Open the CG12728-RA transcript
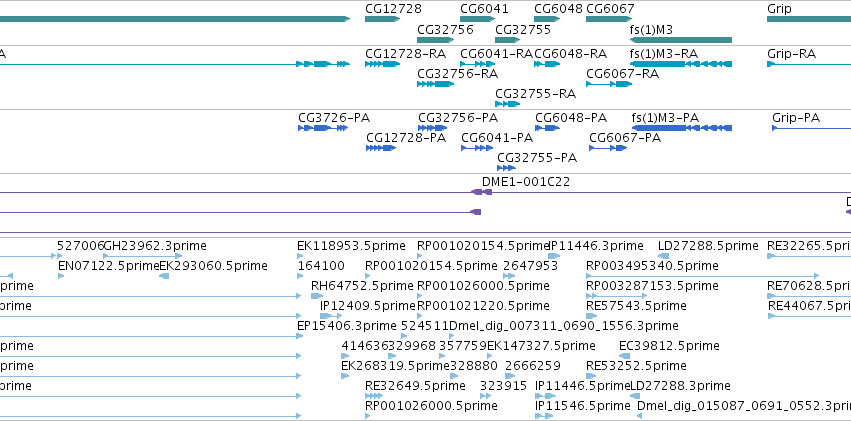The height and width of the screenshot is (421, 851). (382, 64)
